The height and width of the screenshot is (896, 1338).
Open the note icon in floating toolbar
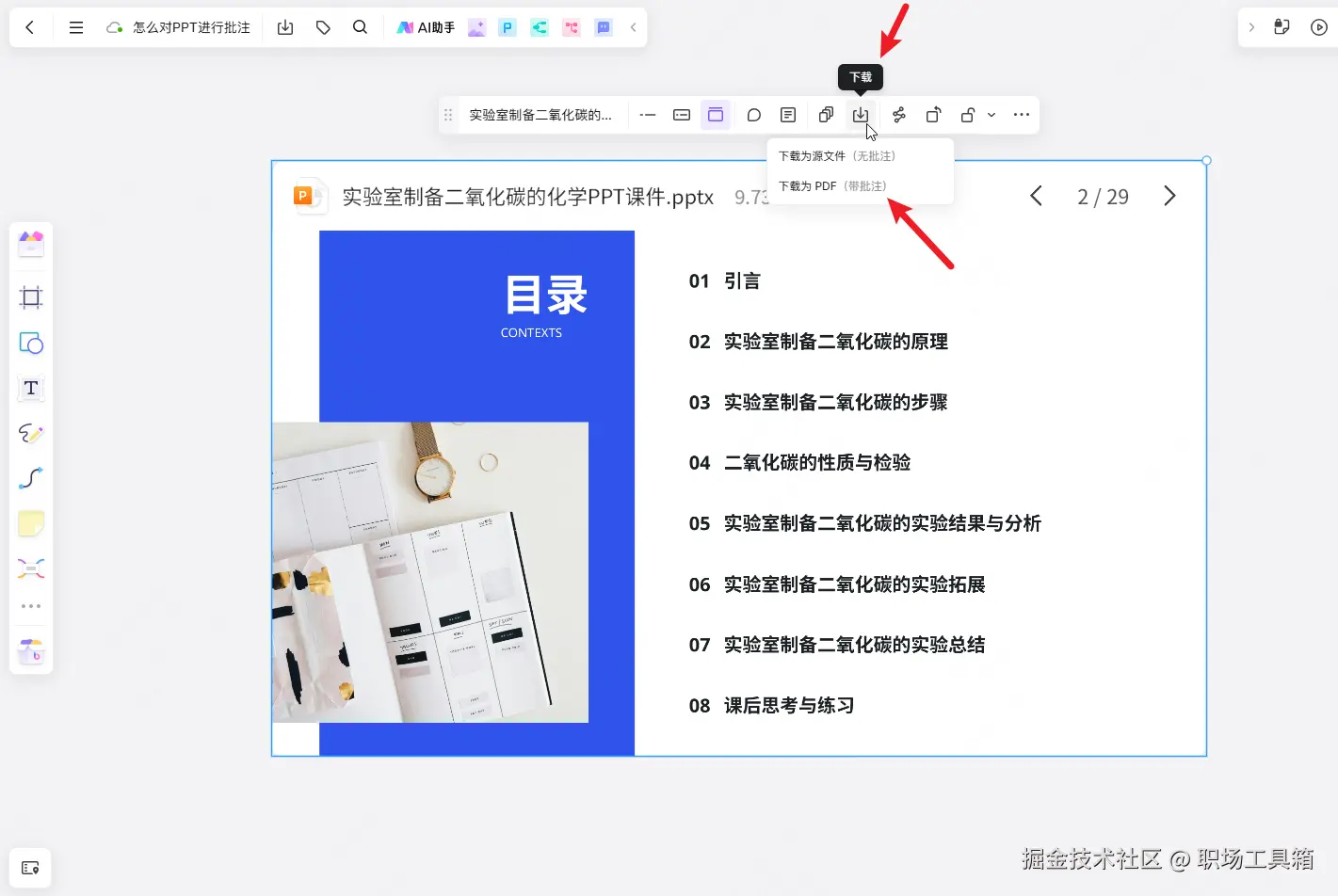click(788, 115)
